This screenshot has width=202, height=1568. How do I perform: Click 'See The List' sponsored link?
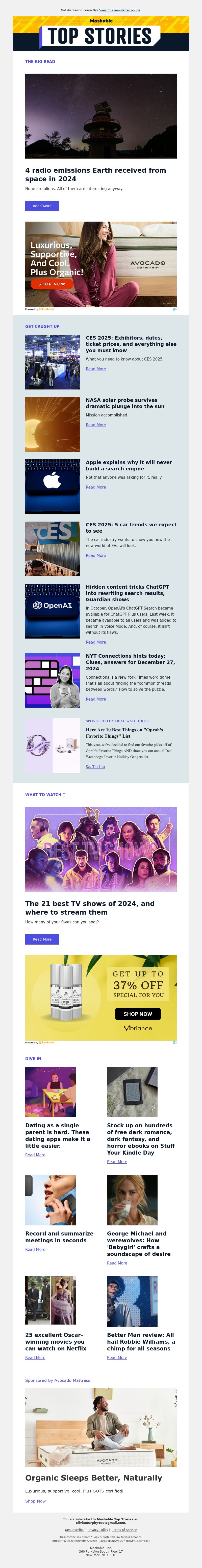pos(95,767)
